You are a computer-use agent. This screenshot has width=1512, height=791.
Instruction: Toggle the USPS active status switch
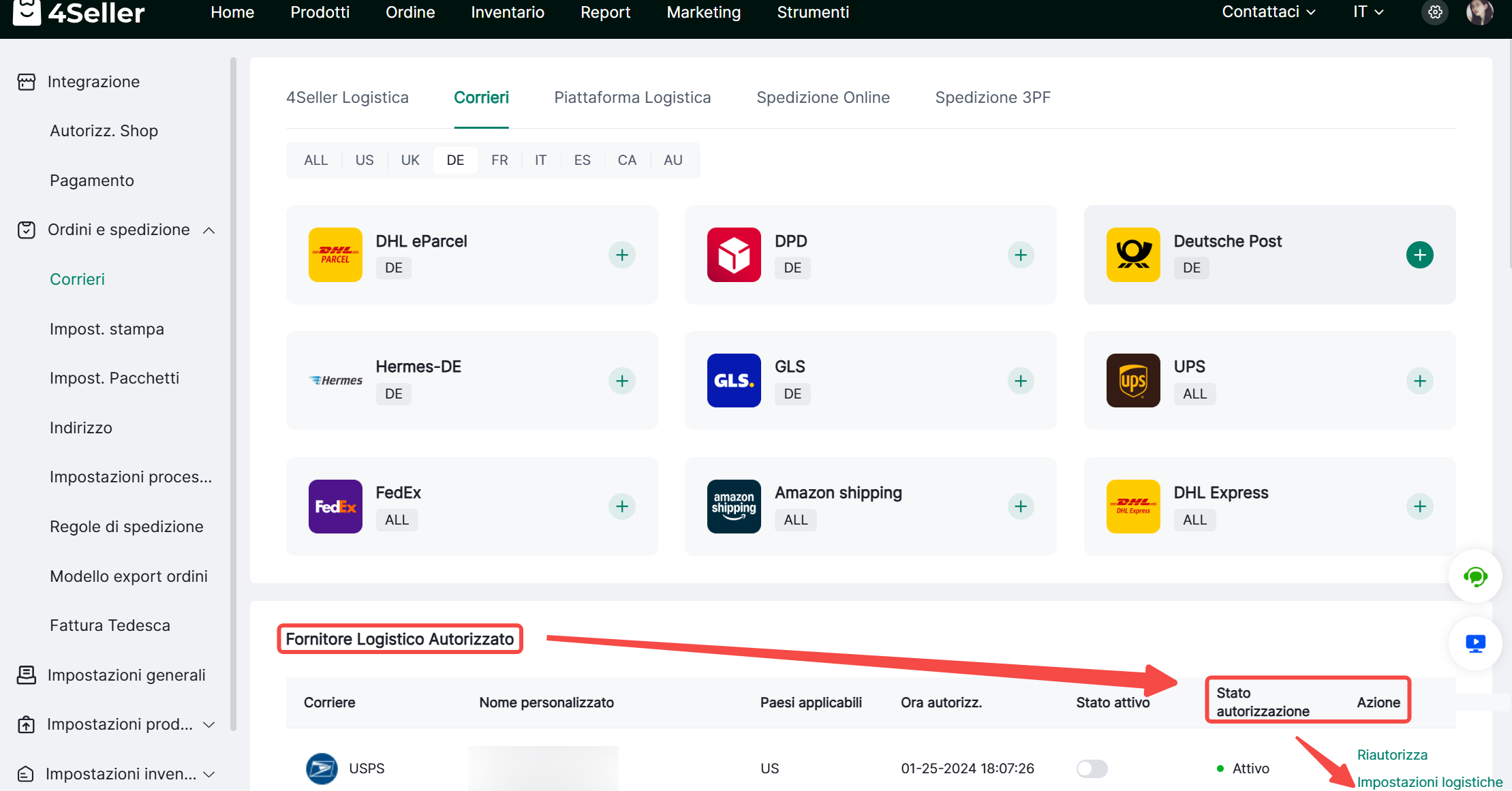1092,769
